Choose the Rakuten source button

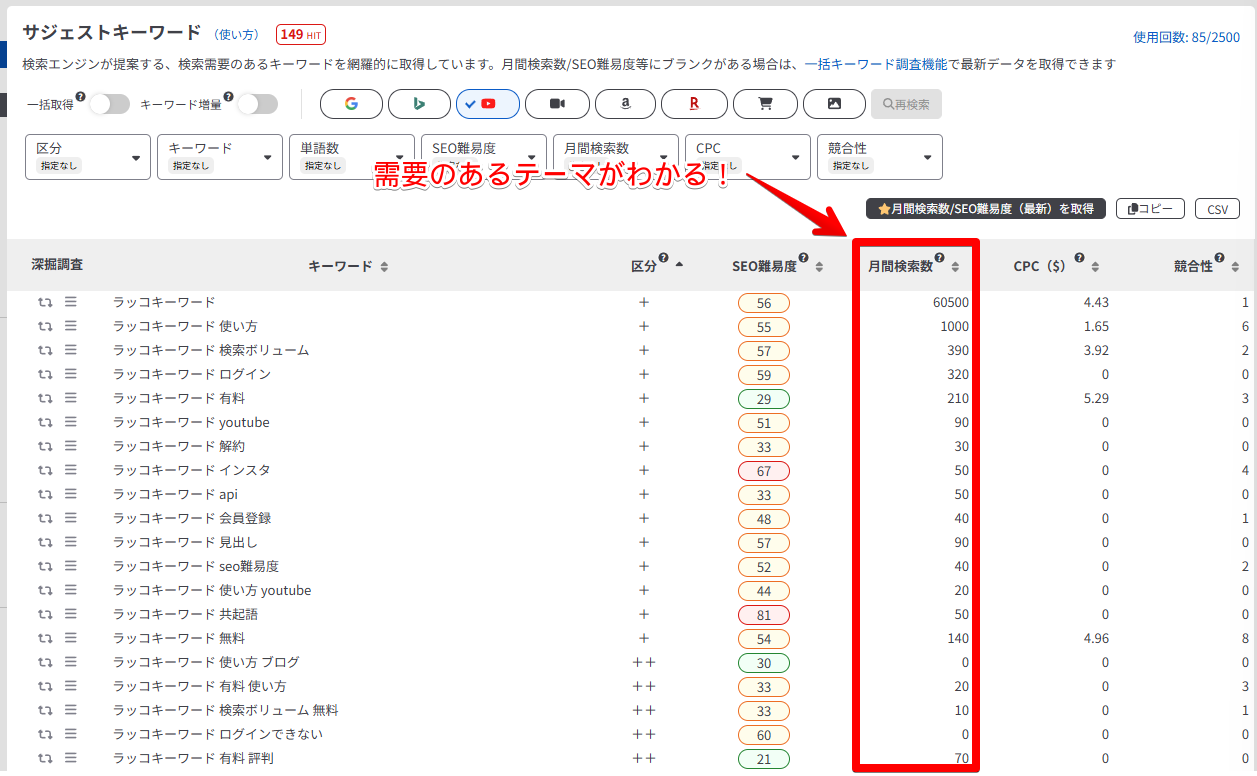point(694,104)
